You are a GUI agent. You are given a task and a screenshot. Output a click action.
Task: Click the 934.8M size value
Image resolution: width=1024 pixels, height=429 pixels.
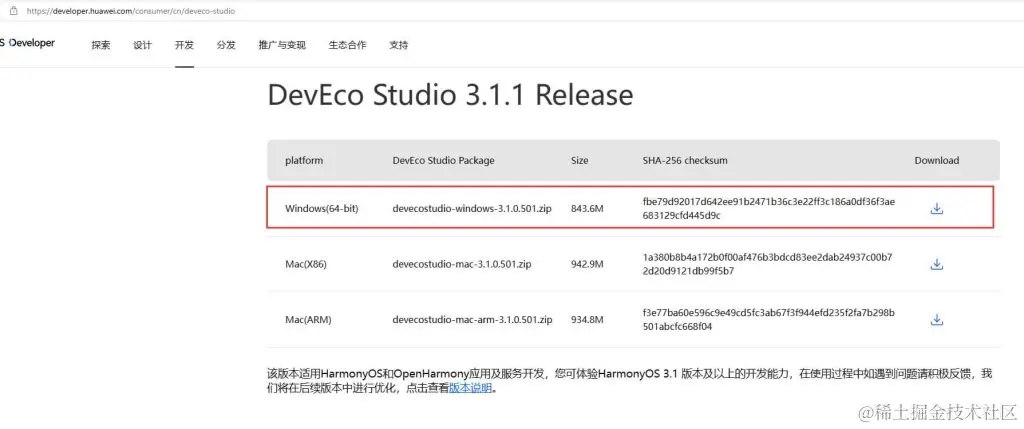click(x=587, y=320)
